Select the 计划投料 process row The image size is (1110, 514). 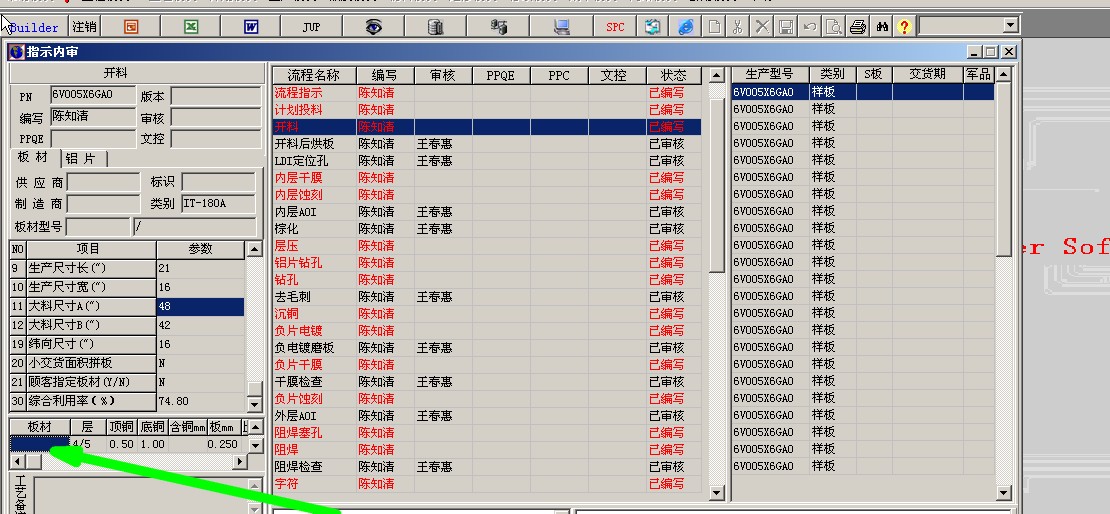[x=487, y=110]
